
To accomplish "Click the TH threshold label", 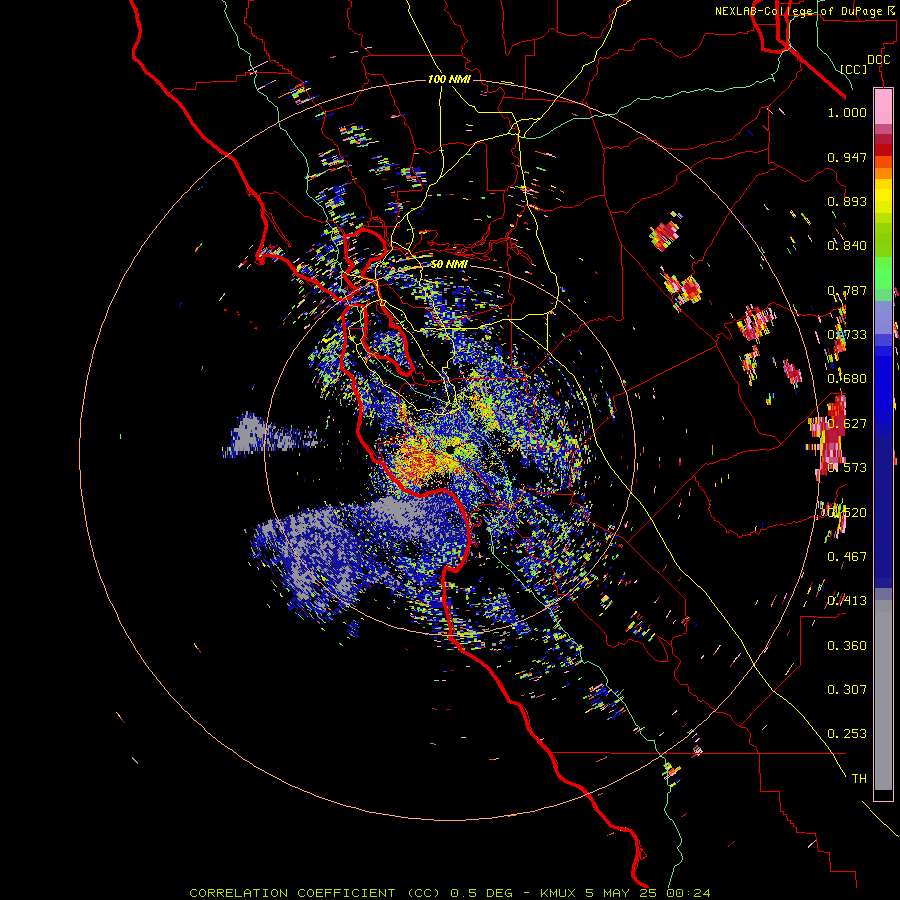I will [x=859, y=778].
